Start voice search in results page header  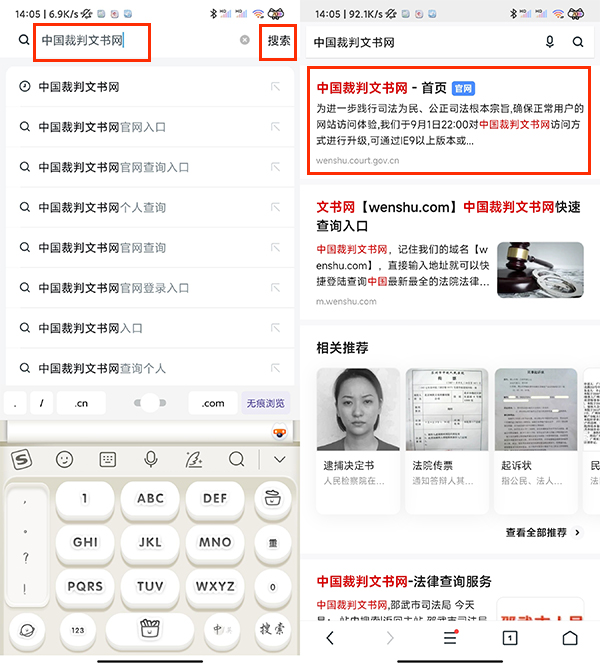pyautogui.click(x=550, y=42)
